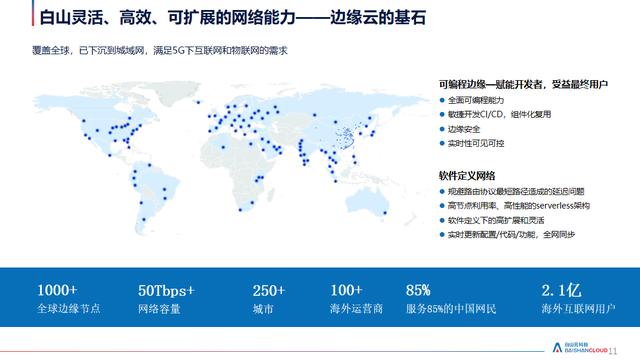The height and width of the screenshot is (360, 640).
Task: Click the BaishanCloud logo in footer
Action: coord(579,347)
